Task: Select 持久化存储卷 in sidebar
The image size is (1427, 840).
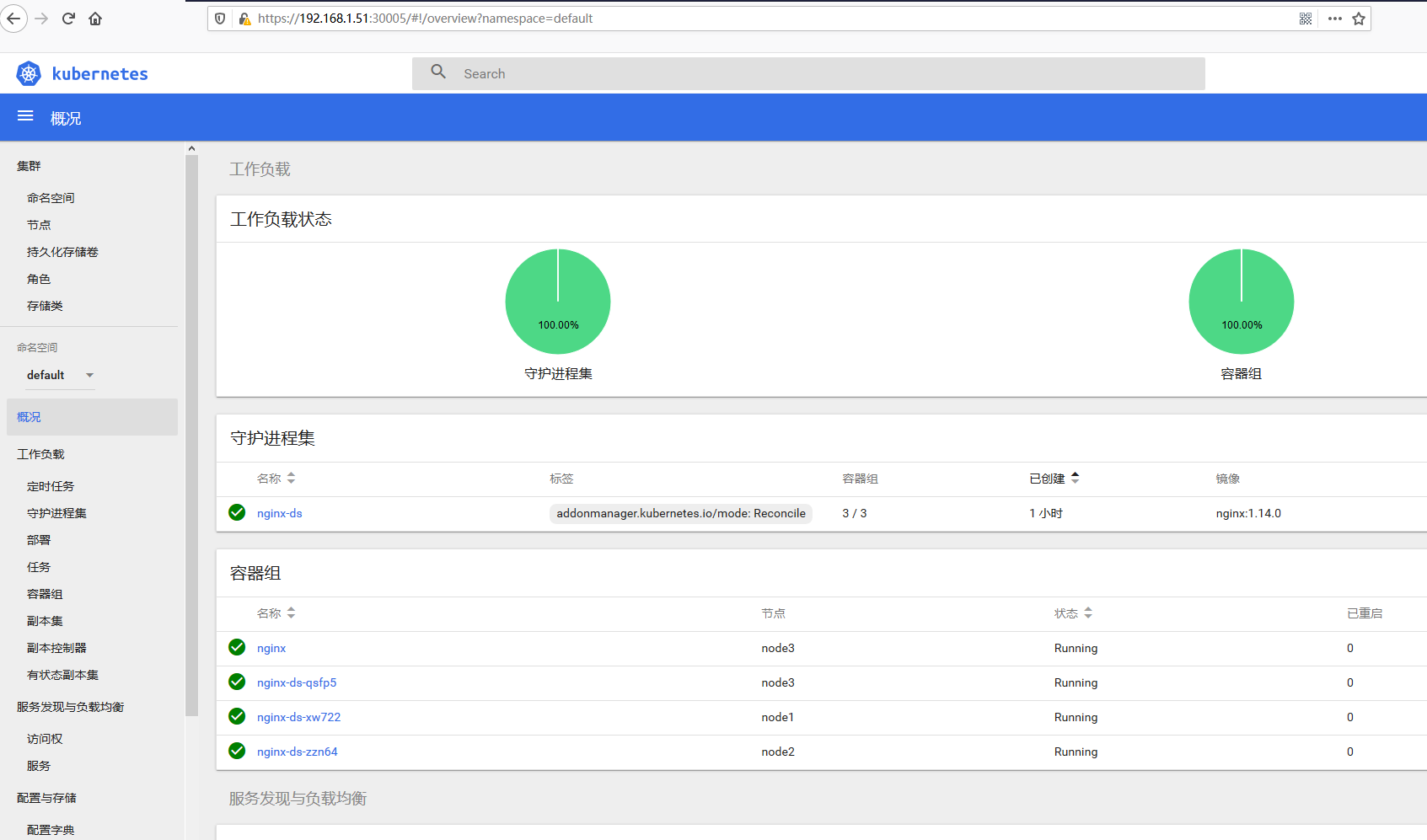Action: (x=62, y=252)
